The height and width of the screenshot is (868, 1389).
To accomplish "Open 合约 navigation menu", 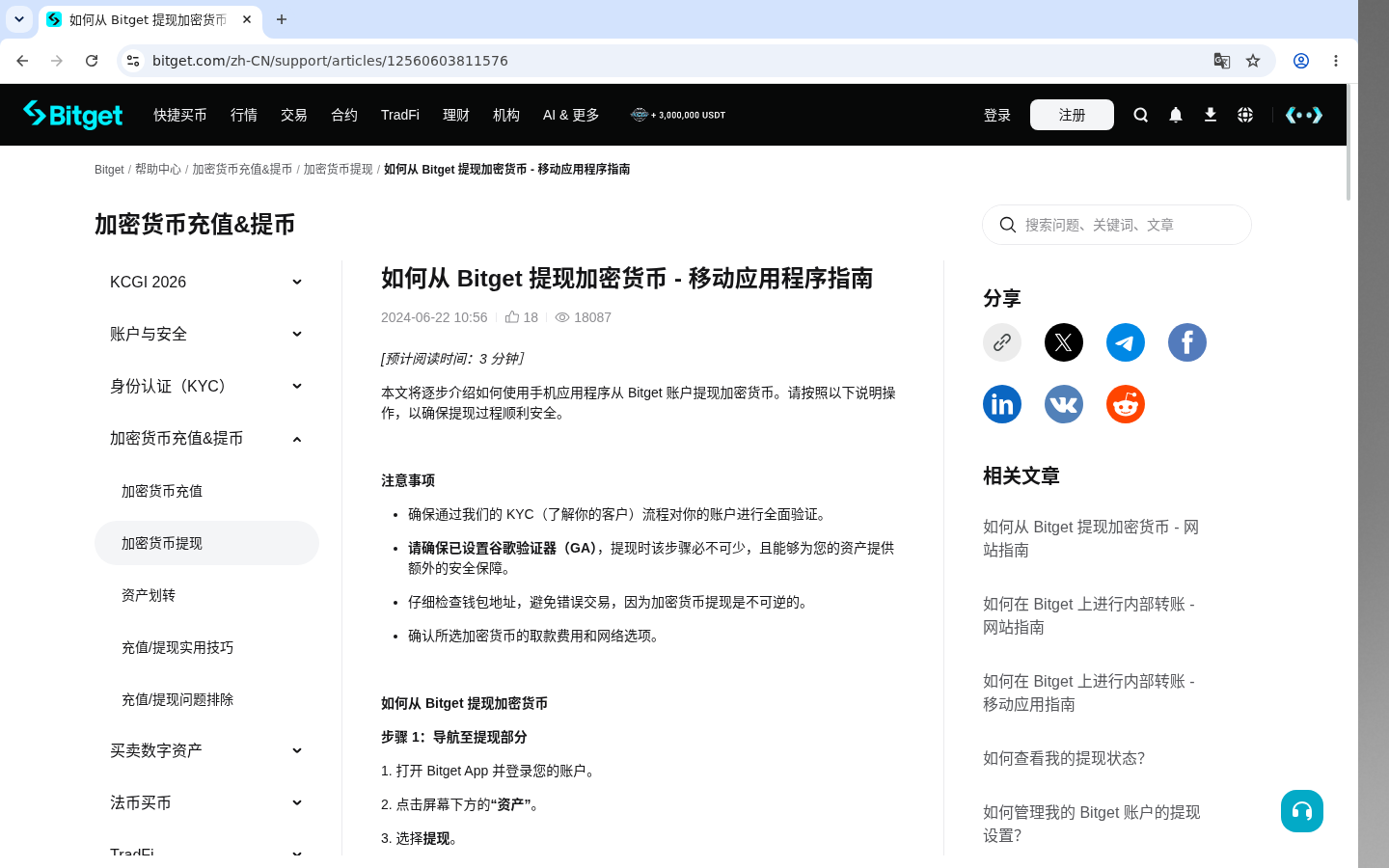I will [344, 115].
